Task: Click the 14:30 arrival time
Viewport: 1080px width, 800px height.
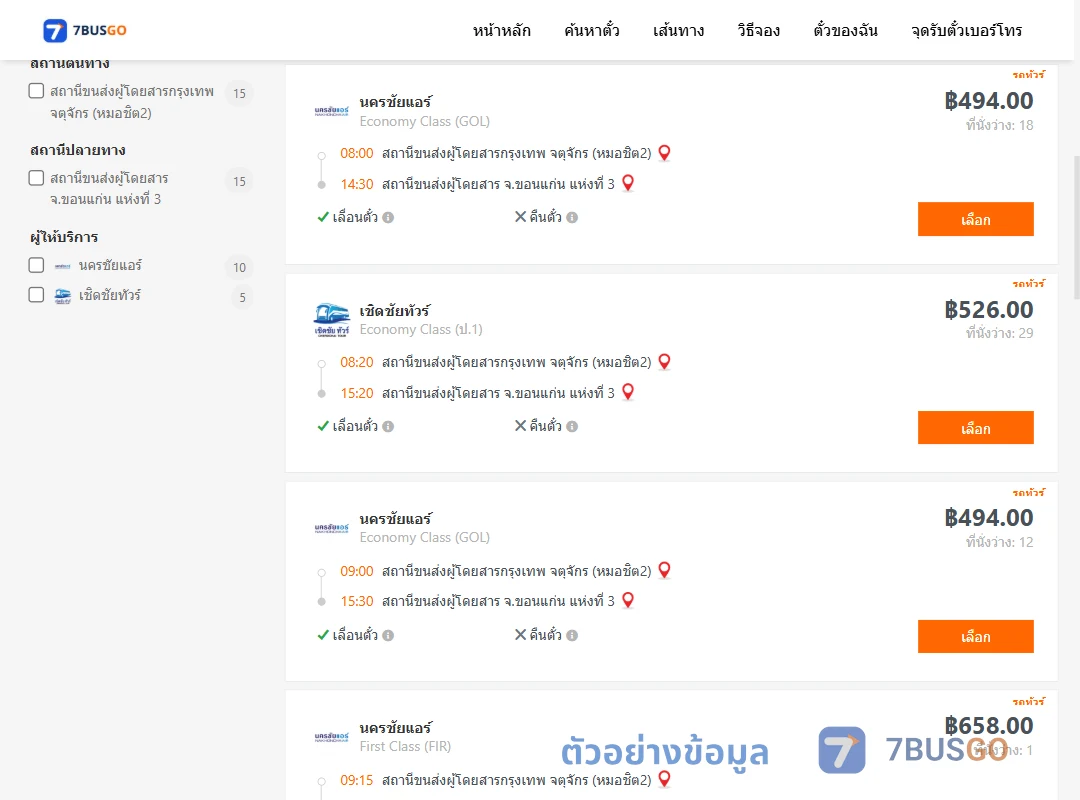Action: [x=357, y=184]
